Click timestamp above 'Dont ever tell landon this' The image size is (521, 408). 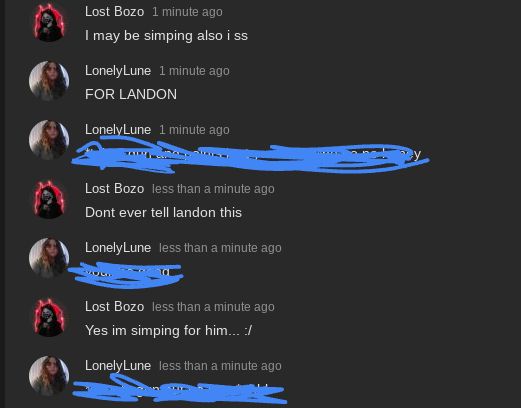213,189
